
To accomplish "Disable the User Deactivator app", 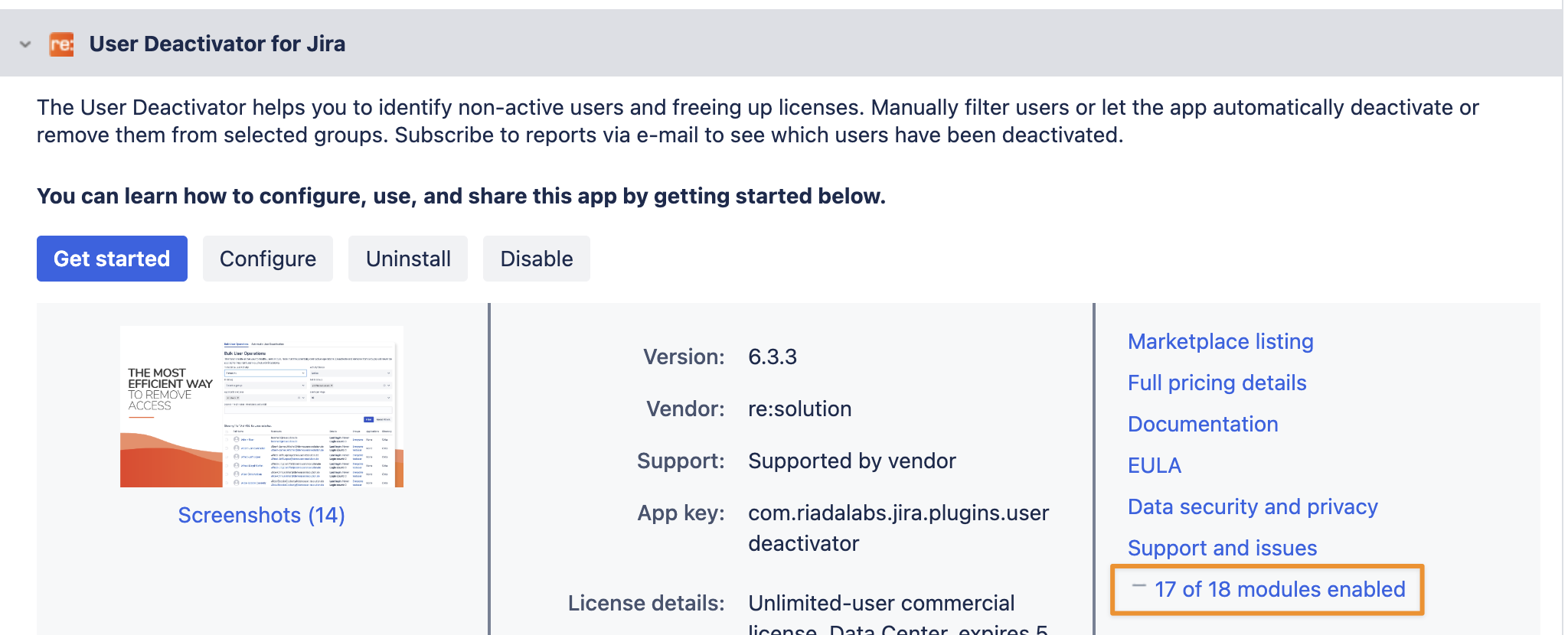I will pos(536,259).
